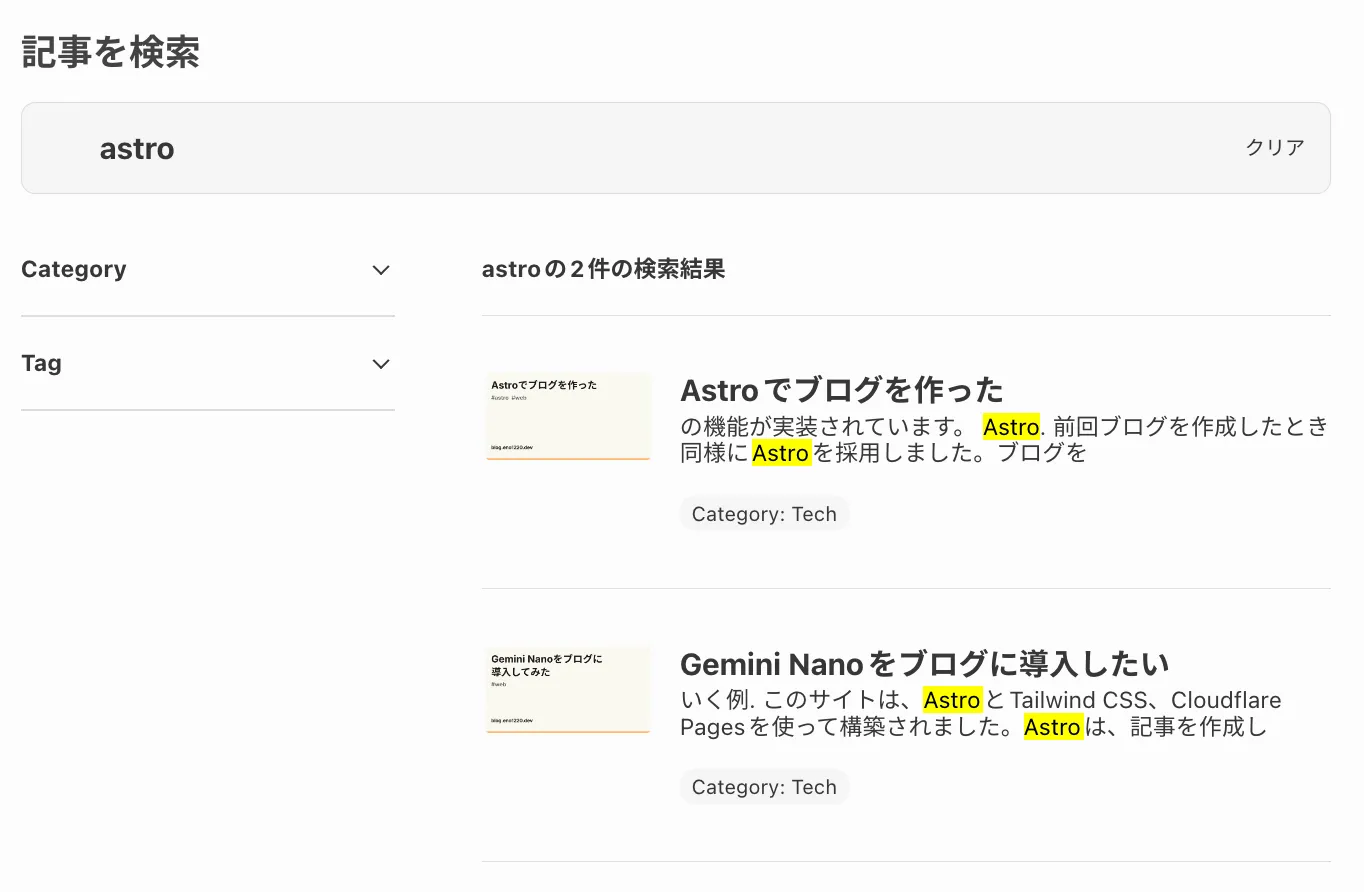Open the Gemini Nanoをブログに導入したい article title
This screenshot has width=1364, height=892.
[x=924, y=663]
